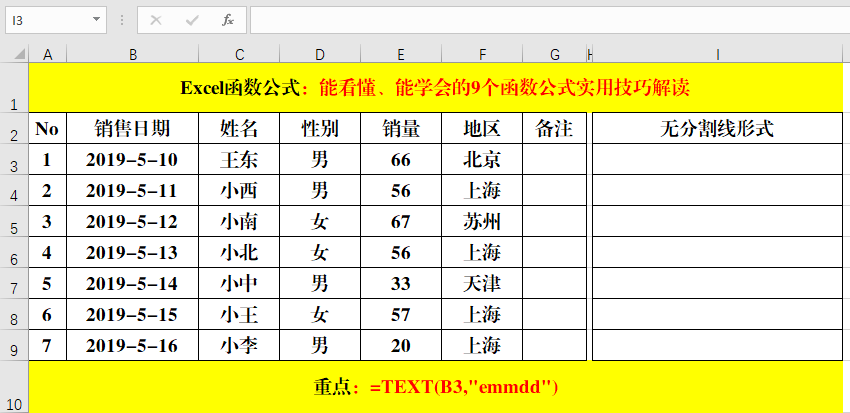The image size is (850, 413).
Task: Open the Insert Function fx dialog
Action: tap(228, 21)
